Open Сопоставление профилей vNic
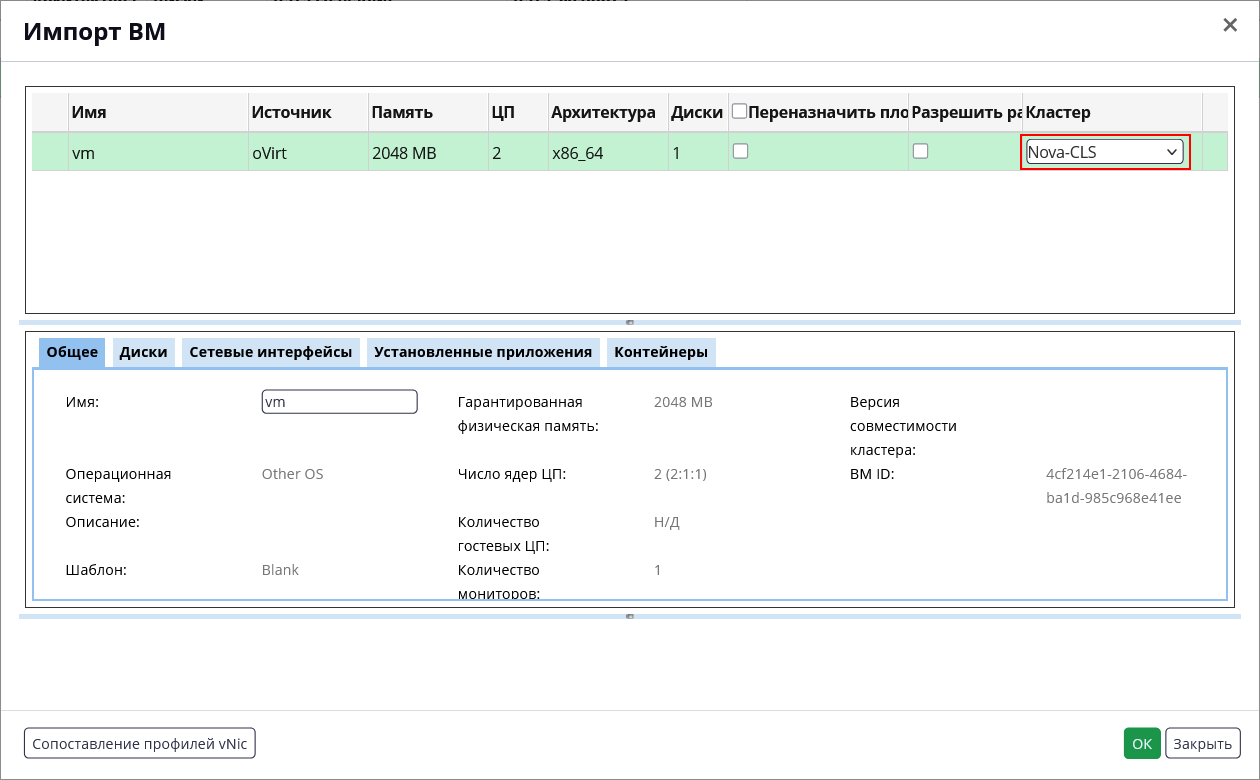The width and height of the screenshot is (1260, 780). (x=140, y=744)
